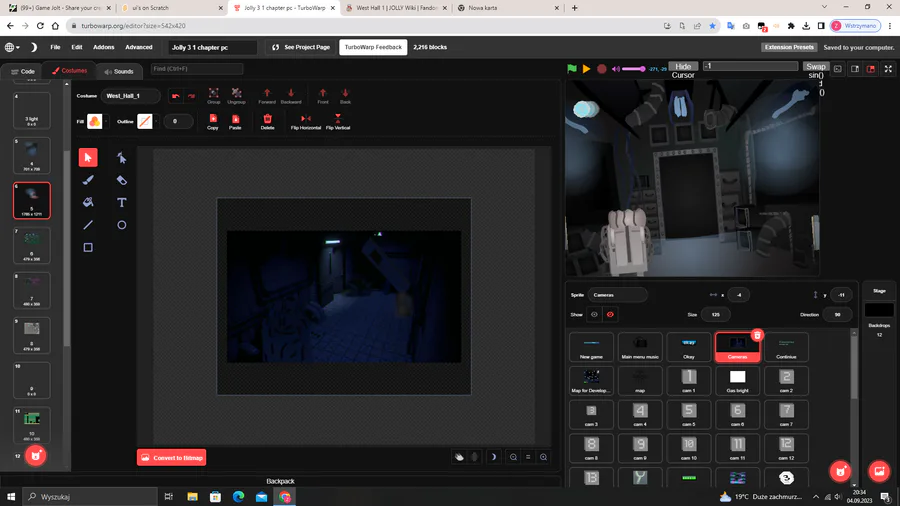Send selection to Back
Screen dimensions: 900x506
pyautogui.click(x=345, y=96)
